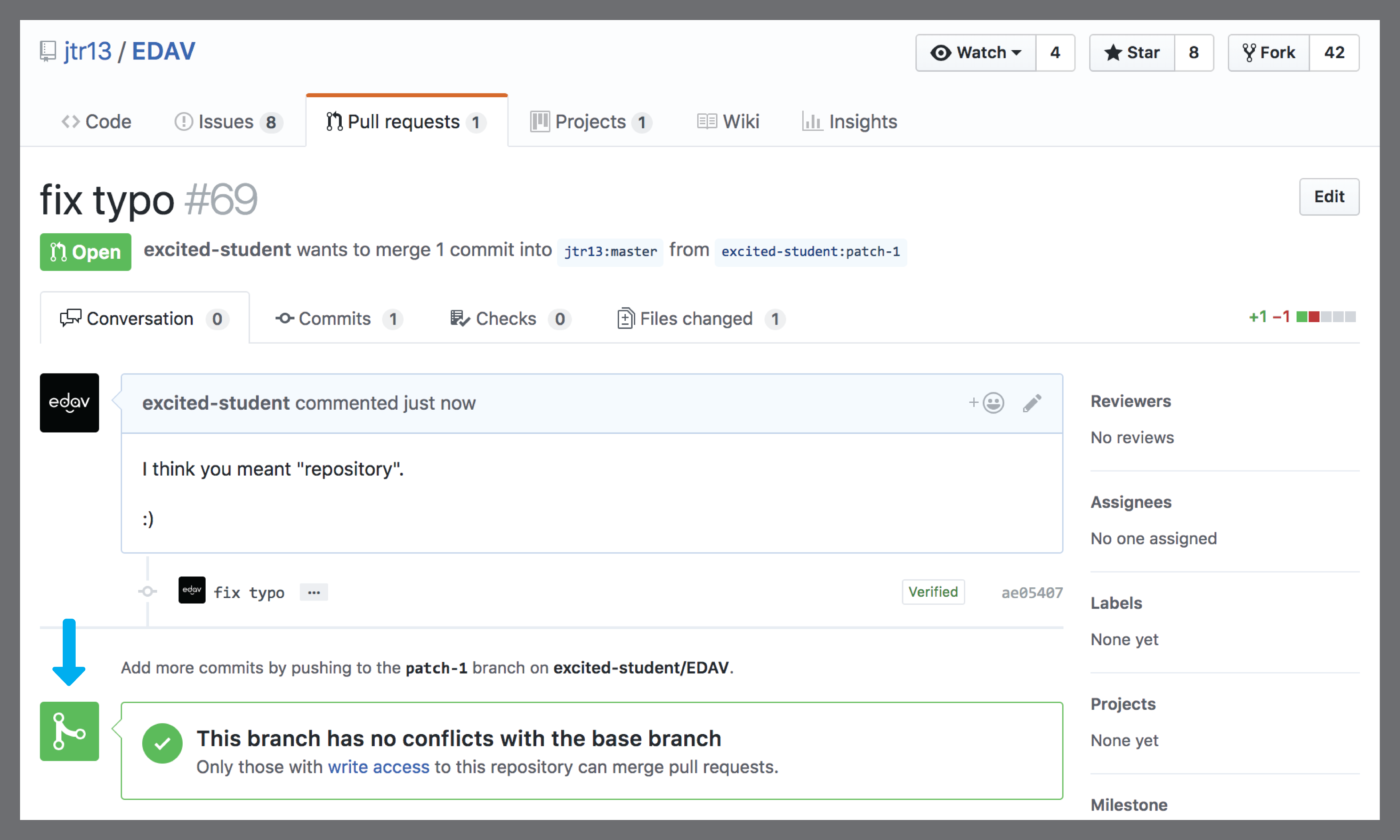Screen dimensions: 1400x840
Task: Click the large edav avatar beside comment
Action: tap(69, 403)
